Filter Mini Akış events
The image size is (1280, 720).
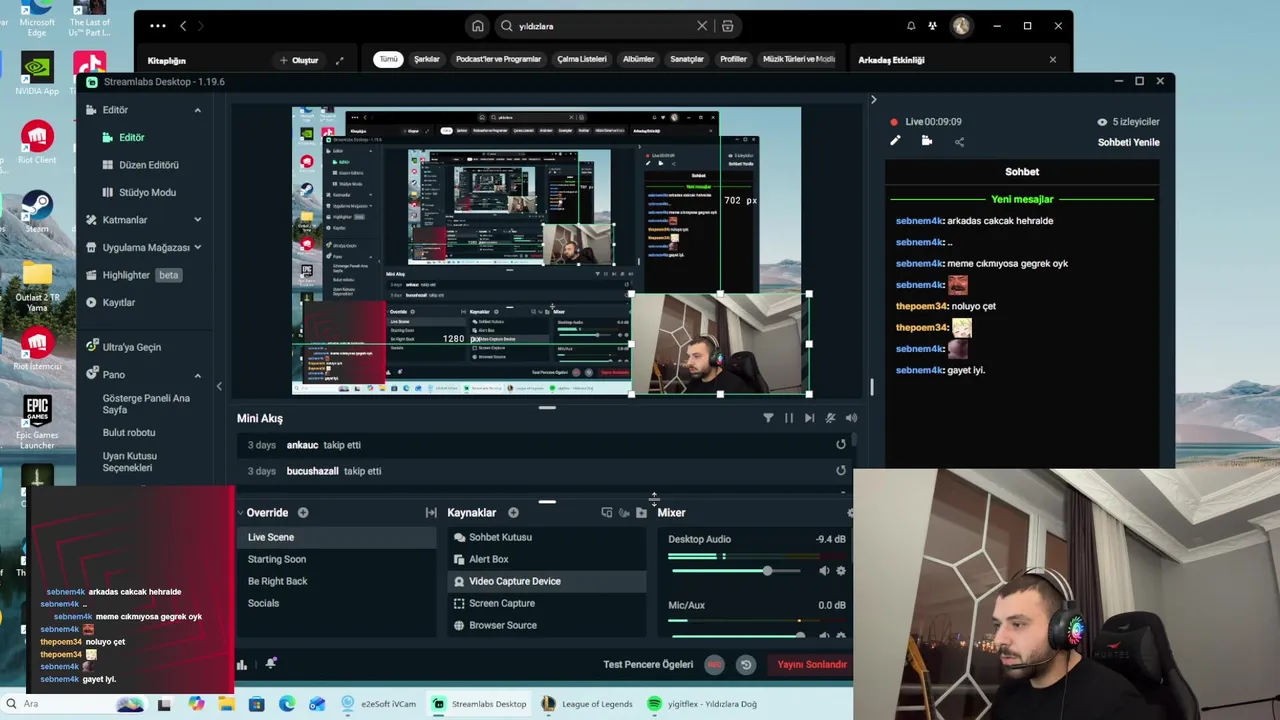[x=768, y=418]
